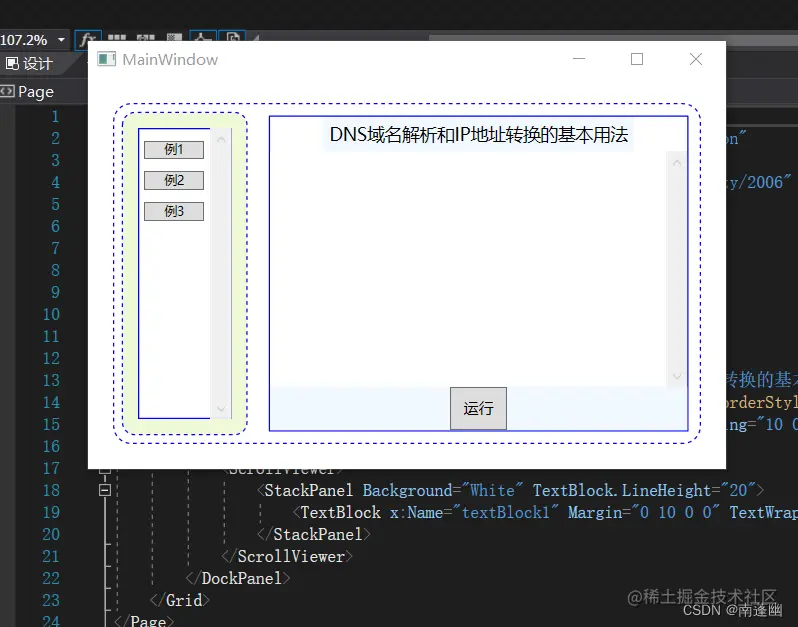Viewport: 798px width, 627px height.
Task: Click up arrow of the examples list scrollbar
Action: [221, 139]
